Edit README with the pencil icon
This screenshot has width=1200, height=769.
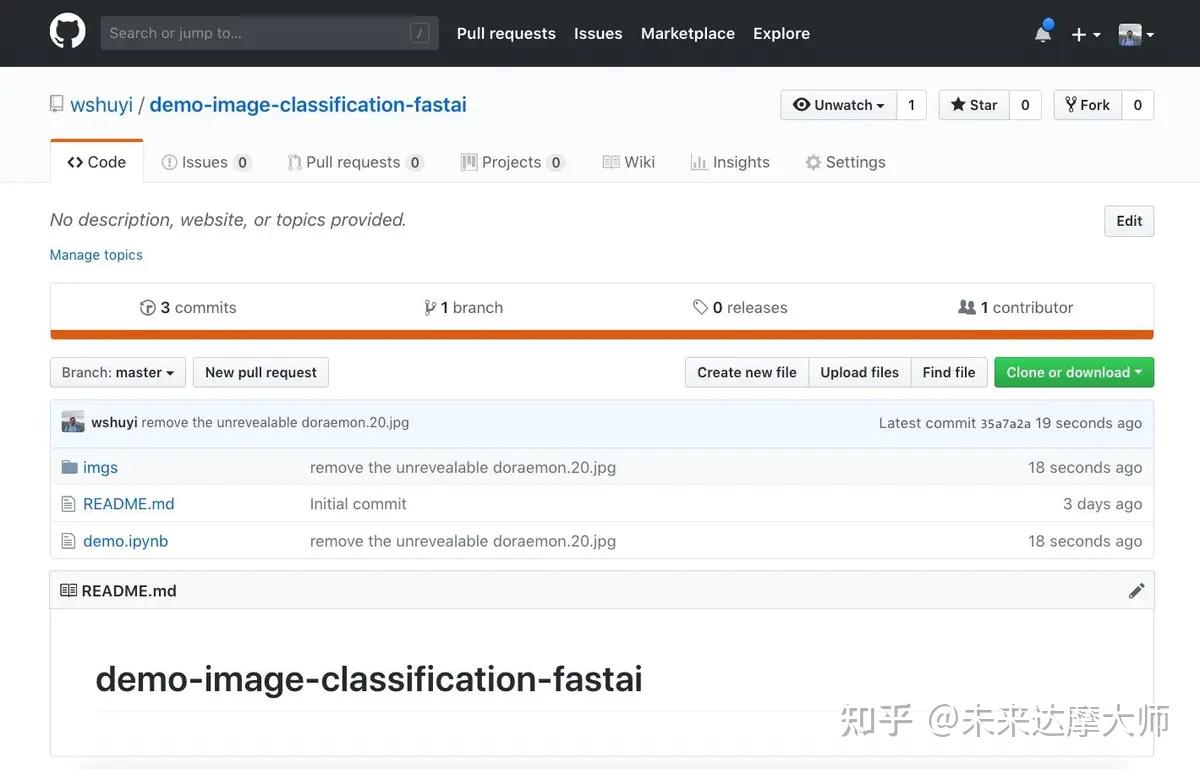tap(1136, 590)
